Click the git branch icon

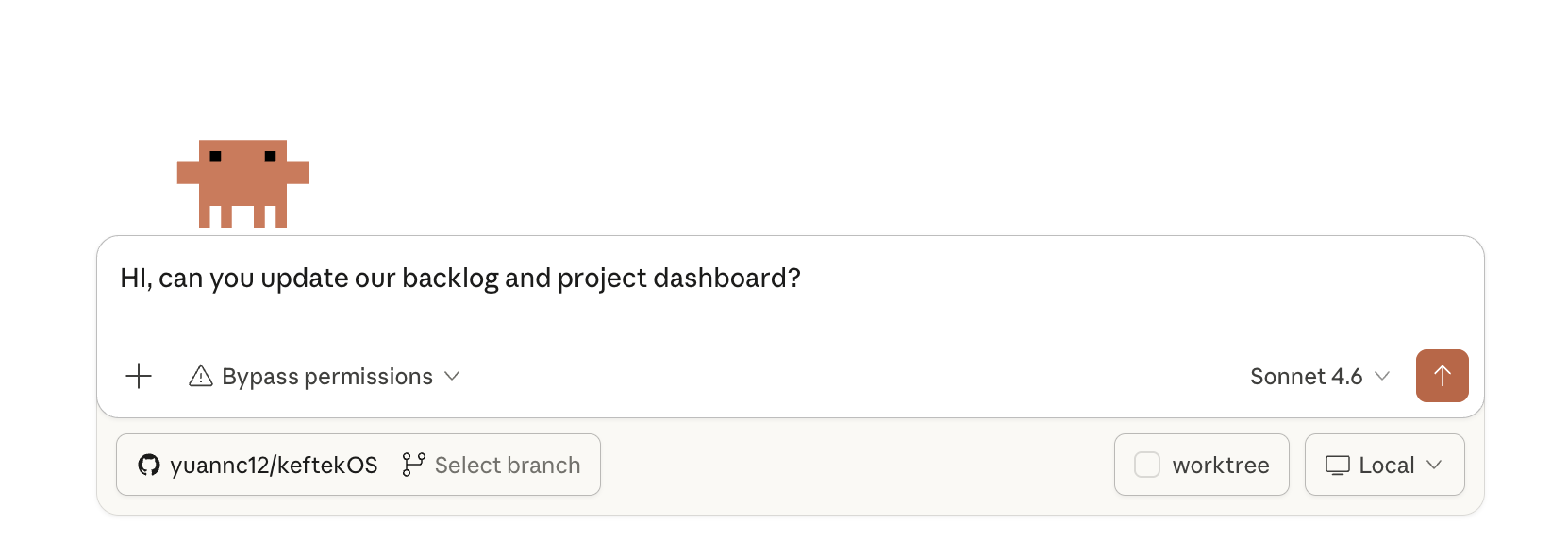pos(413,465)
